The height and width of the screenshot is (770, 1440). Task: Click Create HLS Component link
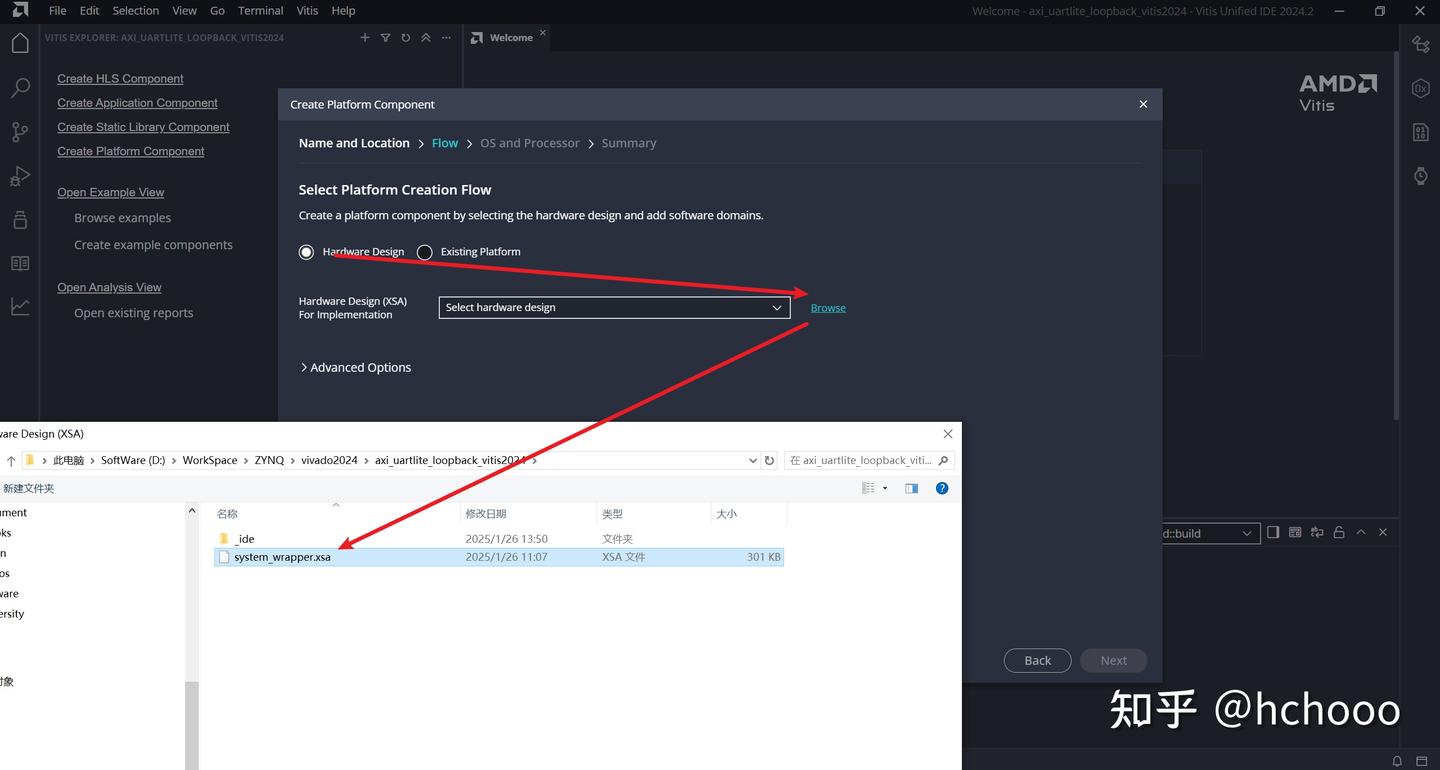tap(120, 79)
